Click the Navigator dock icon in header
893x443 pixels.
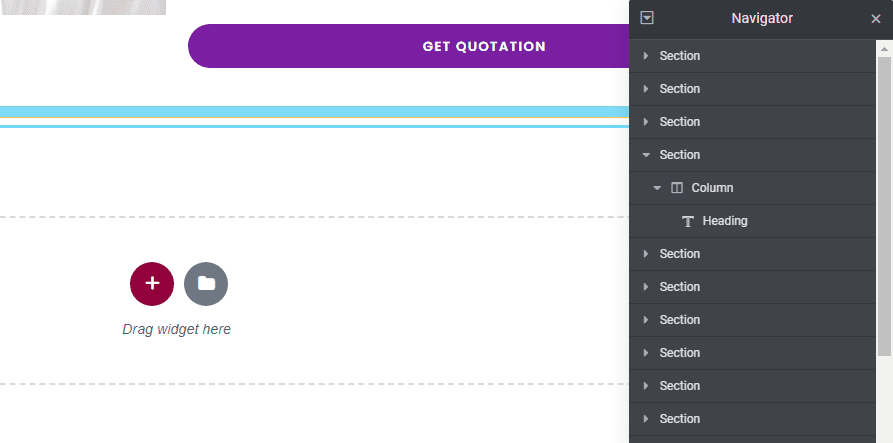[648, 18]
